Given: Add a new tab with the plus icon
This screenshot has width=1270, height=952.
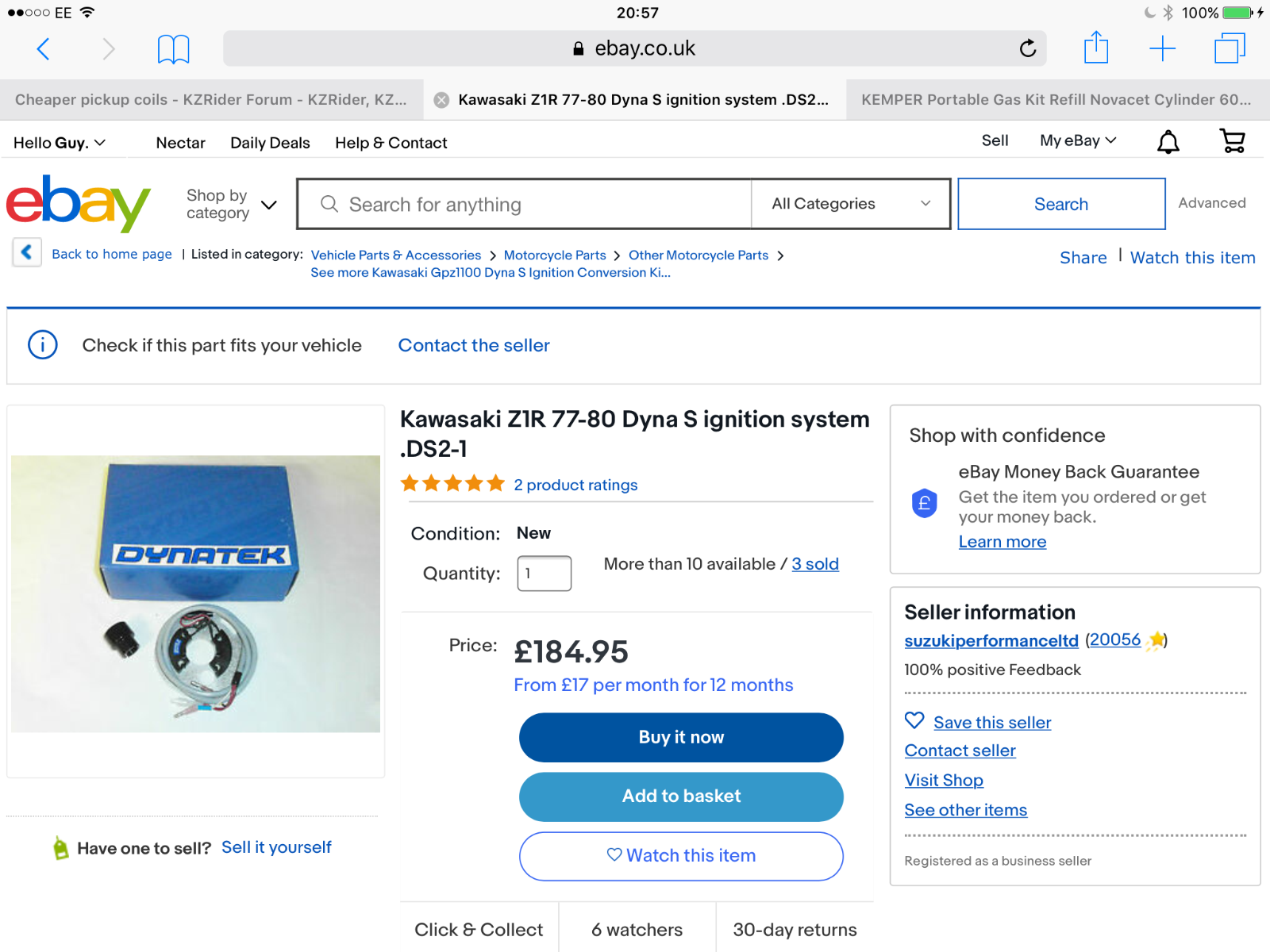Looking at the screenshot, I should [x=1162, y=48].
